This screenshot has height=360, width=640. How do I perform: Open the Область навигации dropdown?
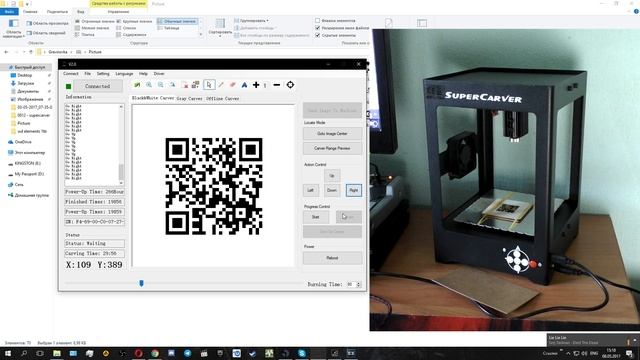[13, 29]
